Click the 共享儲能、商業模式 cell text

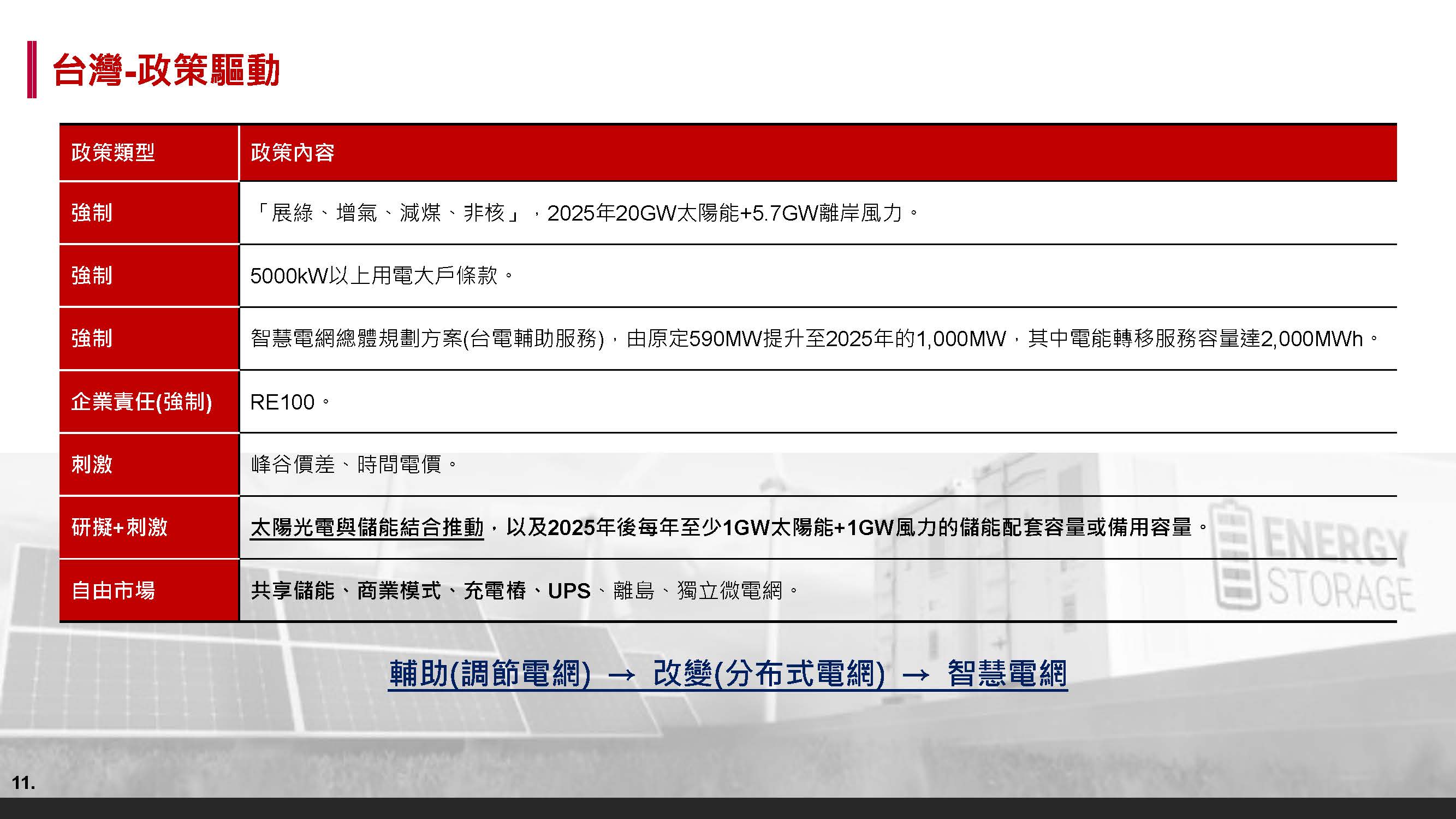click(345, 591)
